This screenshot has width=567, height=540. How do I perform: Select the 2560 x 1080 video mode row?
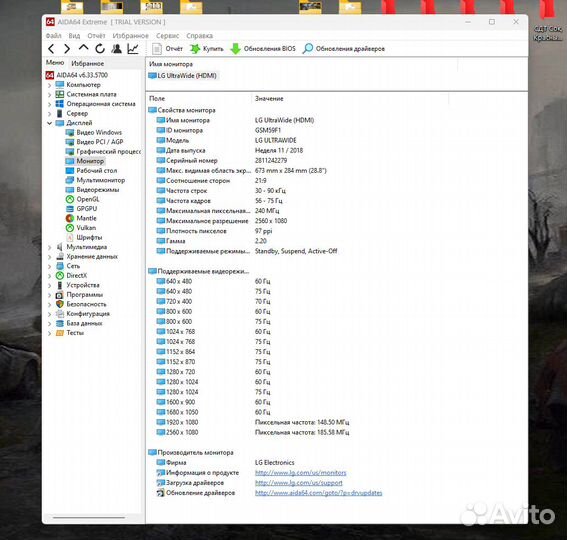(253, 432)
